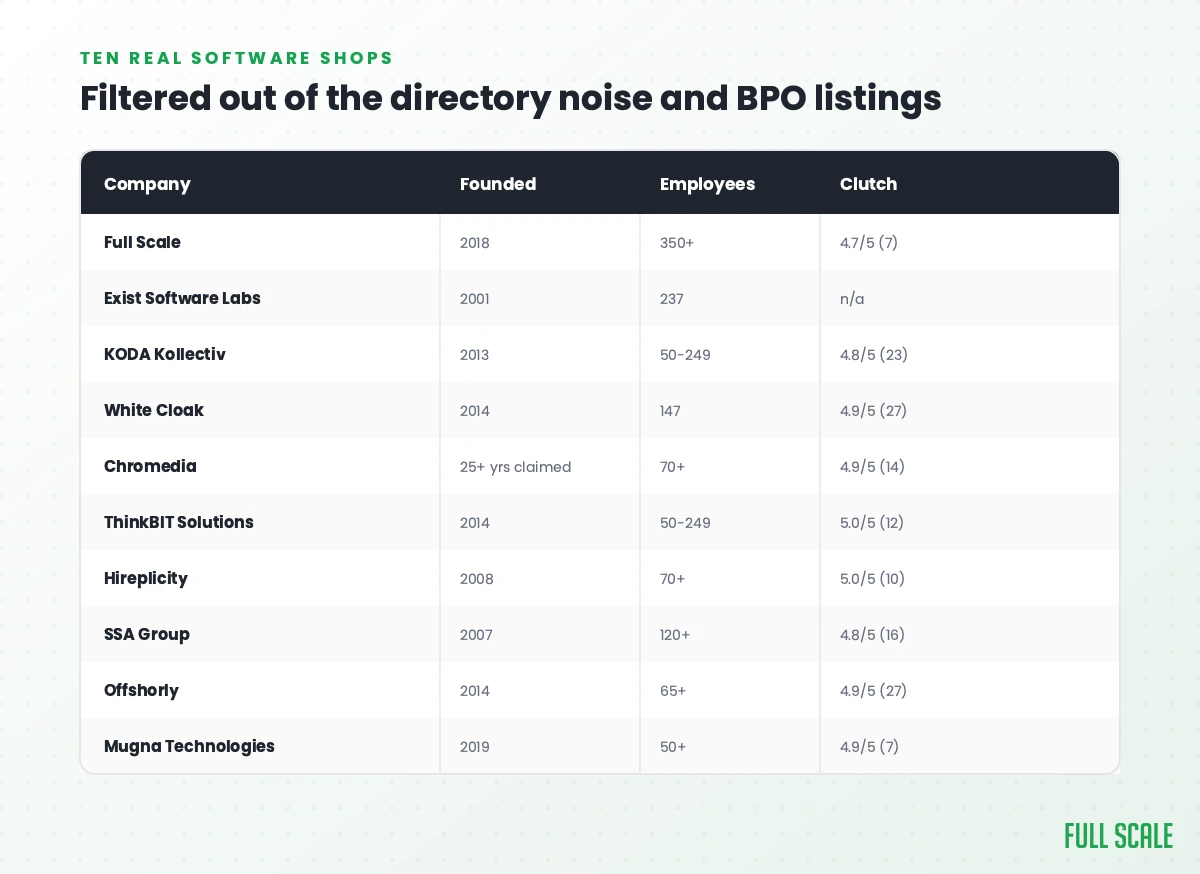This screenshot has width=1200, height=874.
Task: Click the 5.0/5 (12) Clutch rating
Action: (872, 522)
